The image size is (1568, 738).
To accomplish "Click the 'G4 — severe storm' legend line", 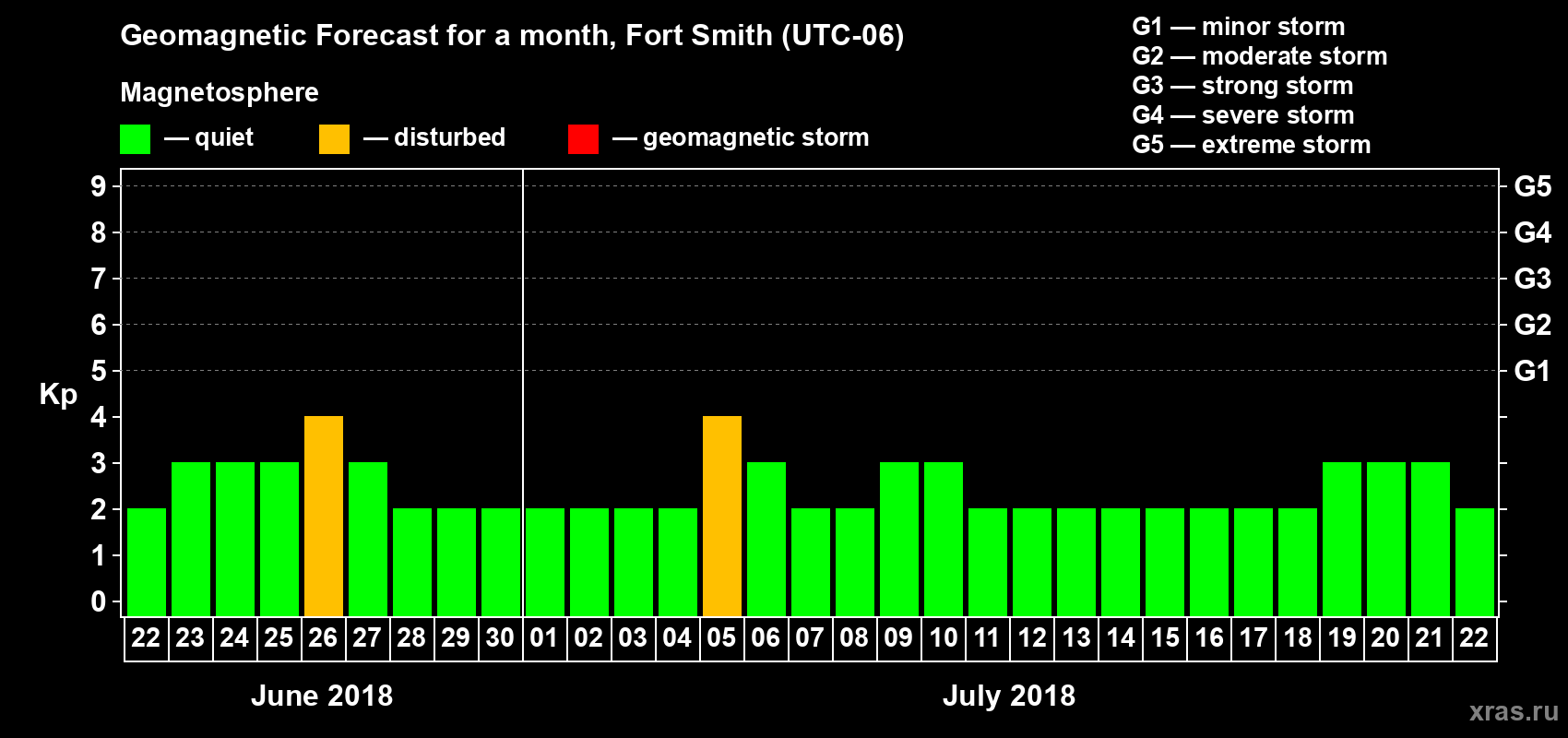I will (x=1243, y=115).
